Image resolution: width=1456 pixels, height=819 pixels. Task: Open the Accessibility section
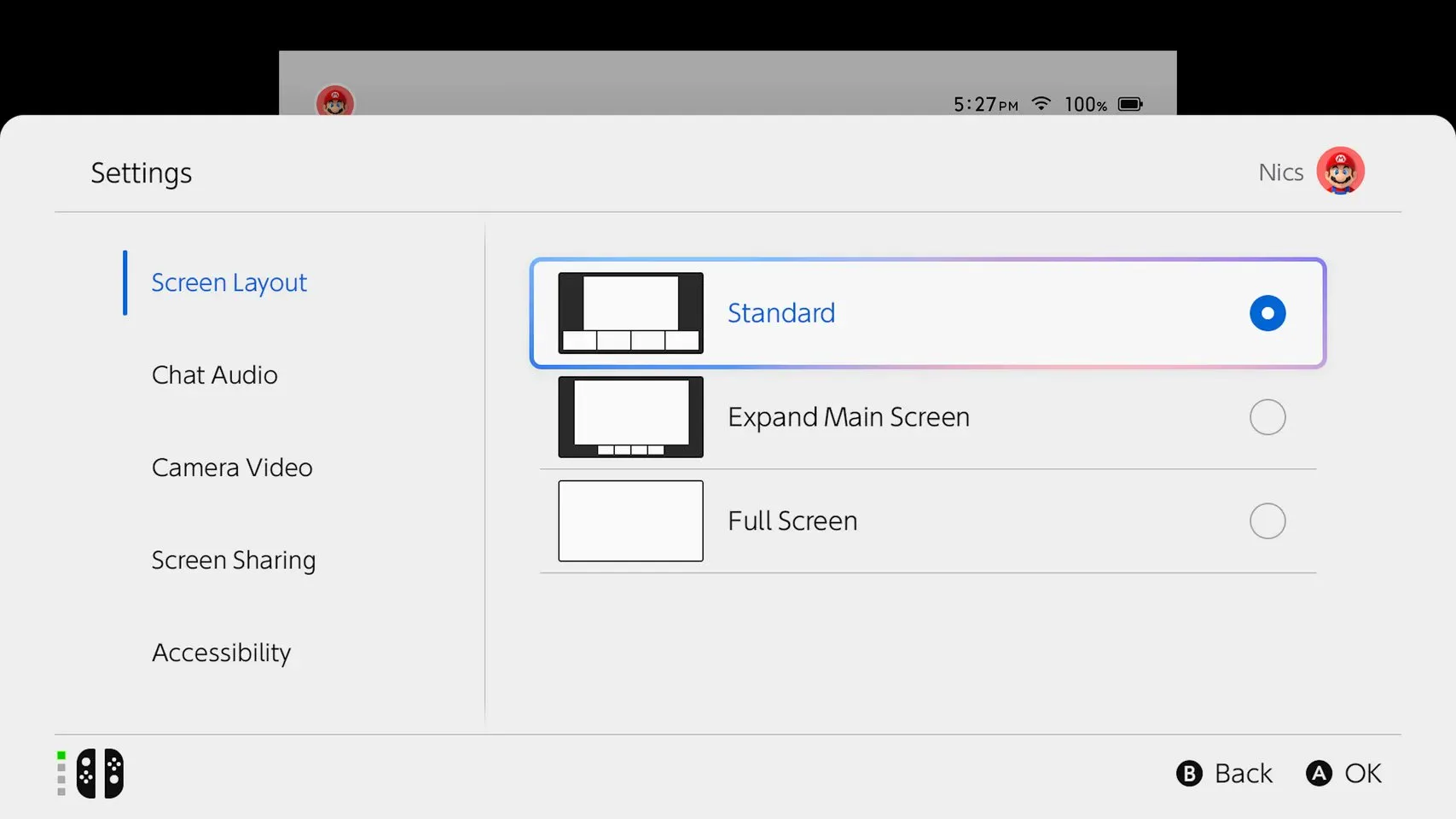click(x=221, y=653)
